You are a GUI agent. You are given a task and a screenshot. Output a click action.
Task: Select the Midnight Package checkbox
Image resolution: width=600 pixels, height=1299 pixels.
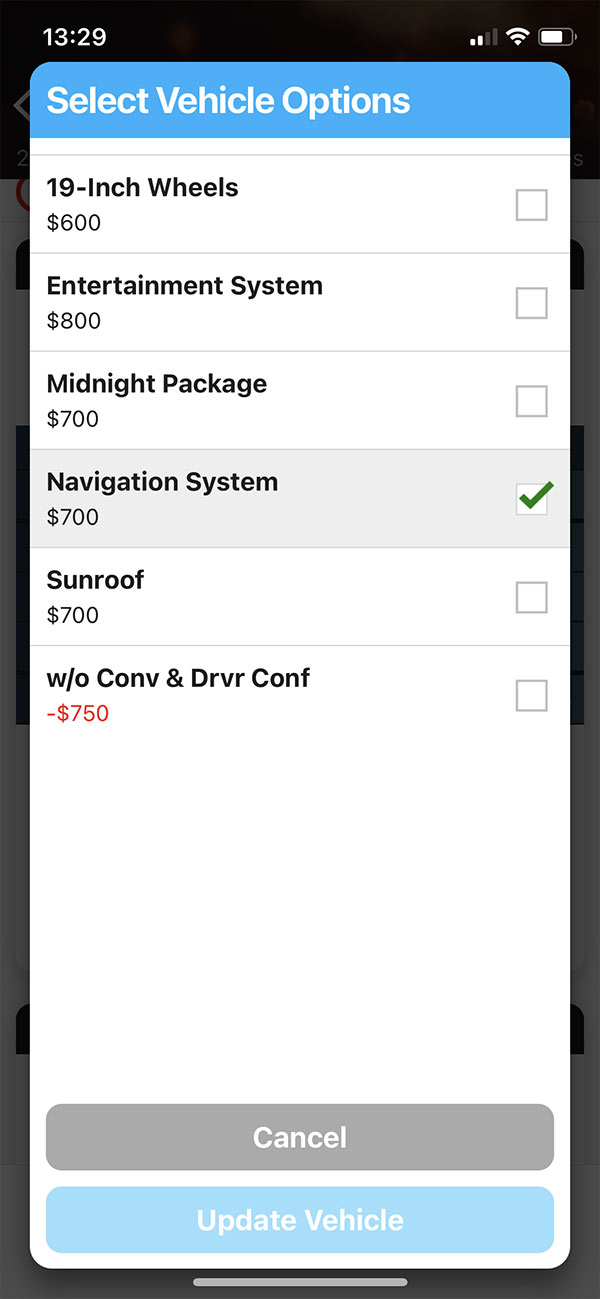pyautogui.click(x=531, y=401)
